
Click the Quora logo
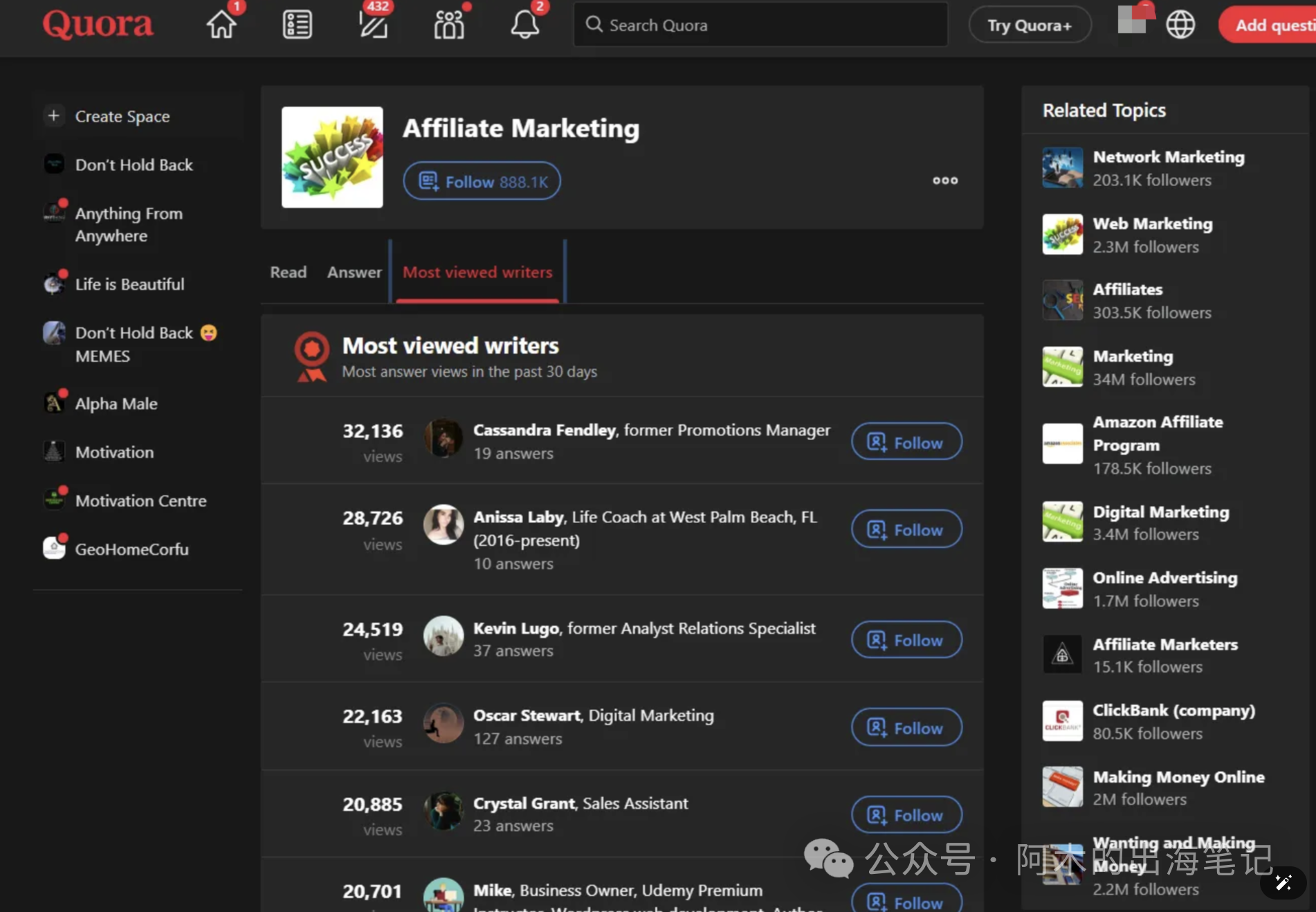98,25
